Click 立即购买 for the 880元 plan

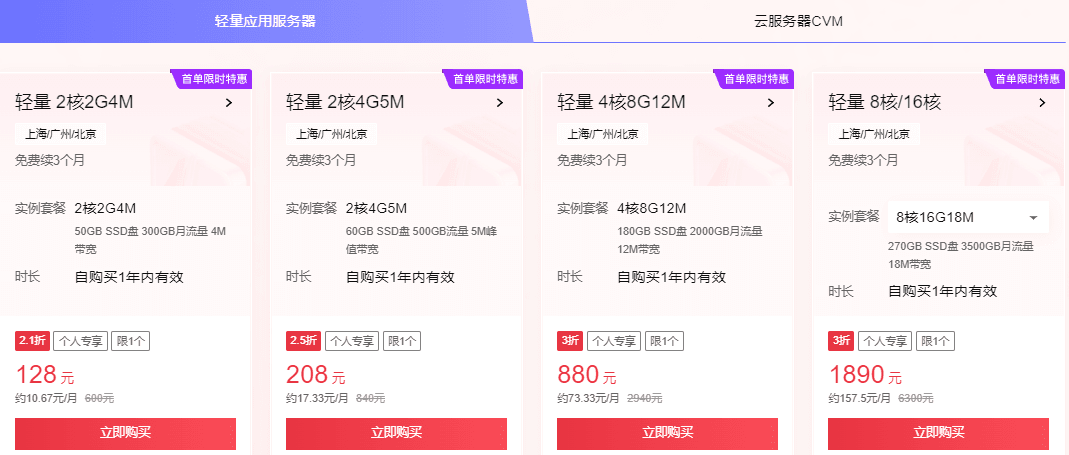[667, 433]
